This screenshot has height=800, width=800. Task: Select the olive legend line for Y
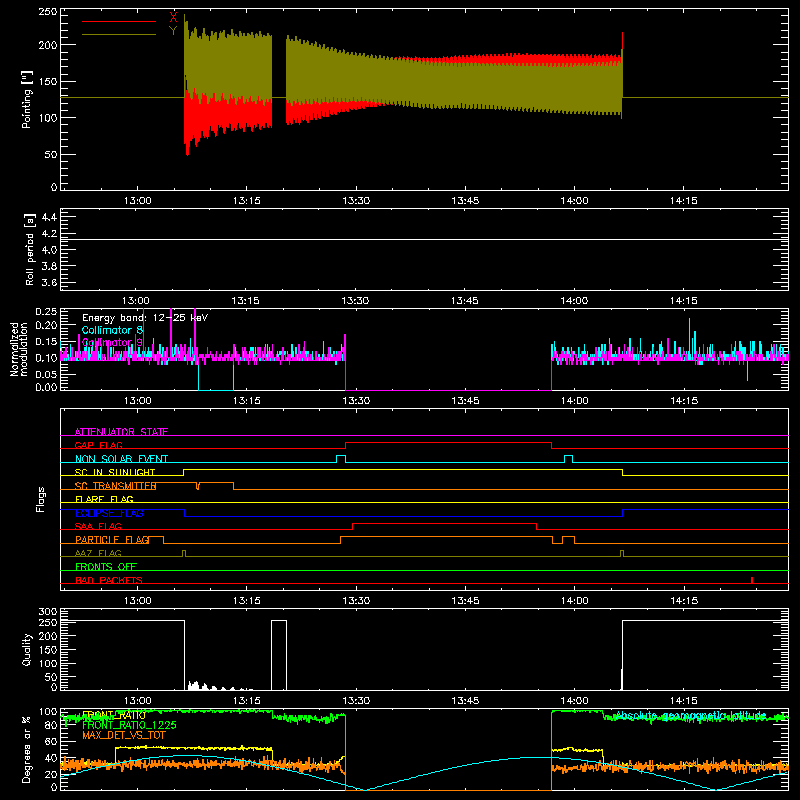[x=119, y=34]
